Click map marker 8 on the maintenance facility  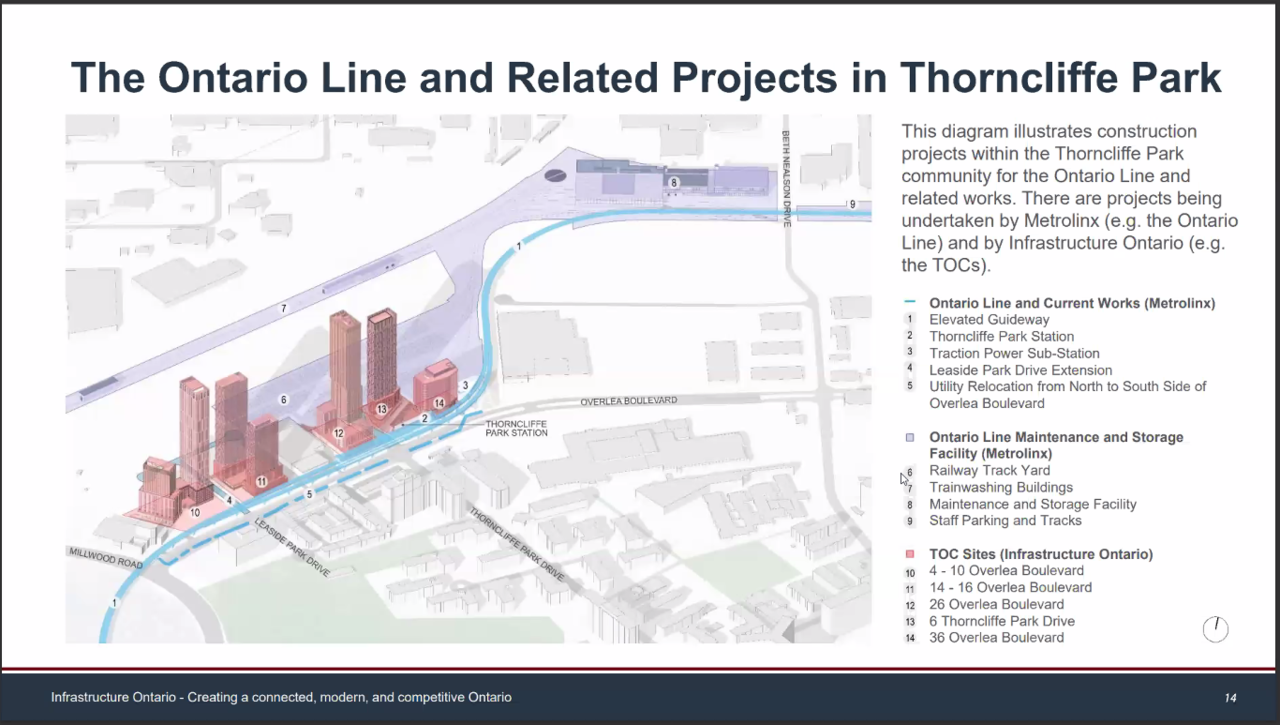pos(675,183)
